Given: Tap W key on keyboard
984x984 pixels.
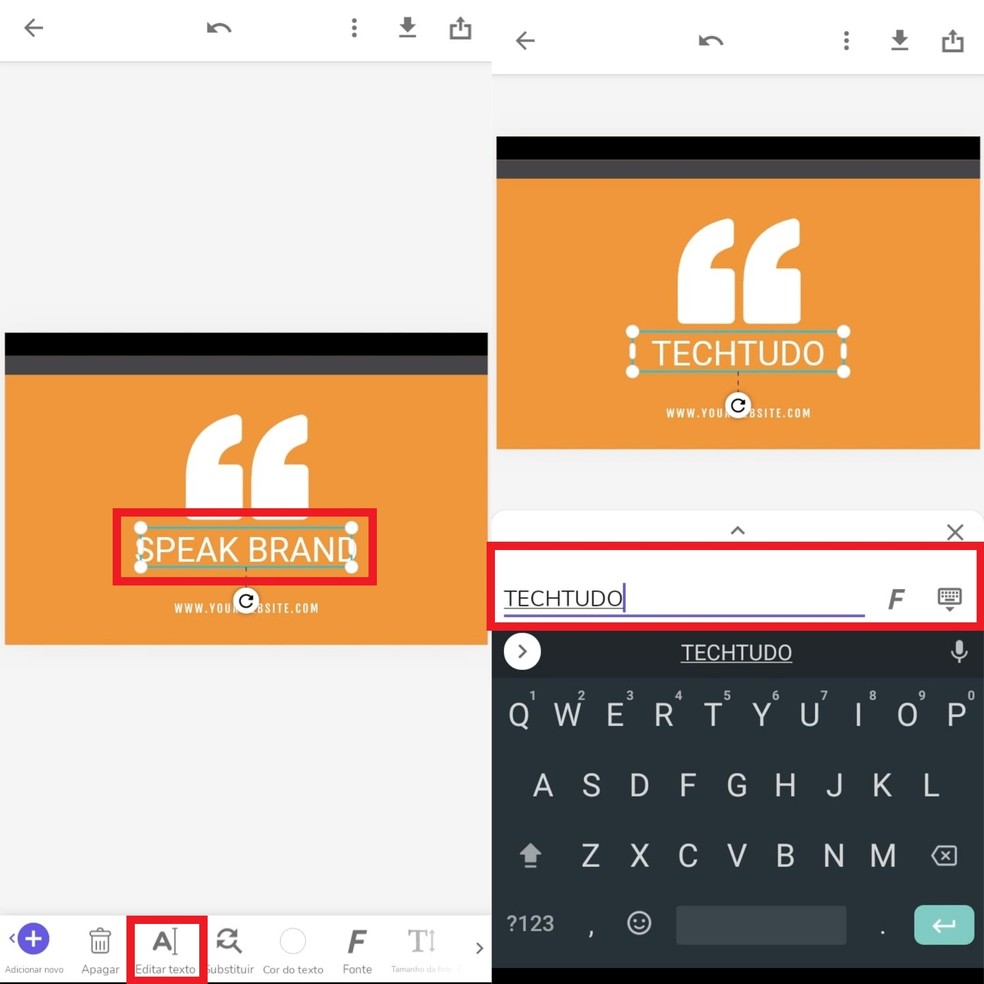Looking at the screenshot, I should click(x=567, y=714).
